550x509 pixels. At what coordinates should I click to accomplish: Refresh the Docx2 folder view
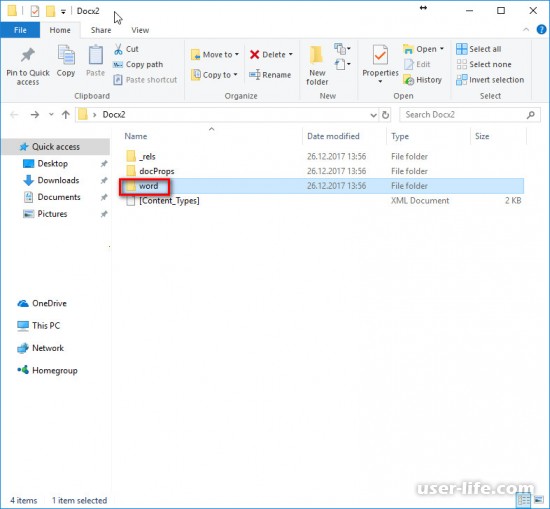[x=385, y=115]
